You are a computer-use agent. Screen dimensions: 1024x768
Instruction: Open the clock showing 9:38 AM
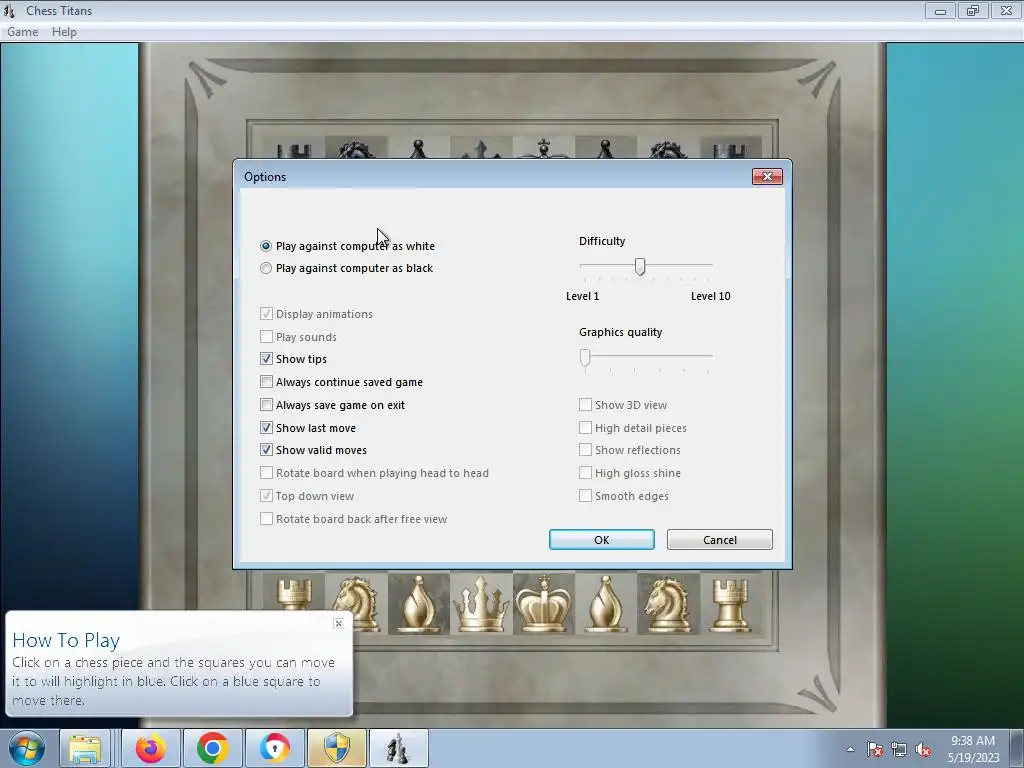click(973, 748)
